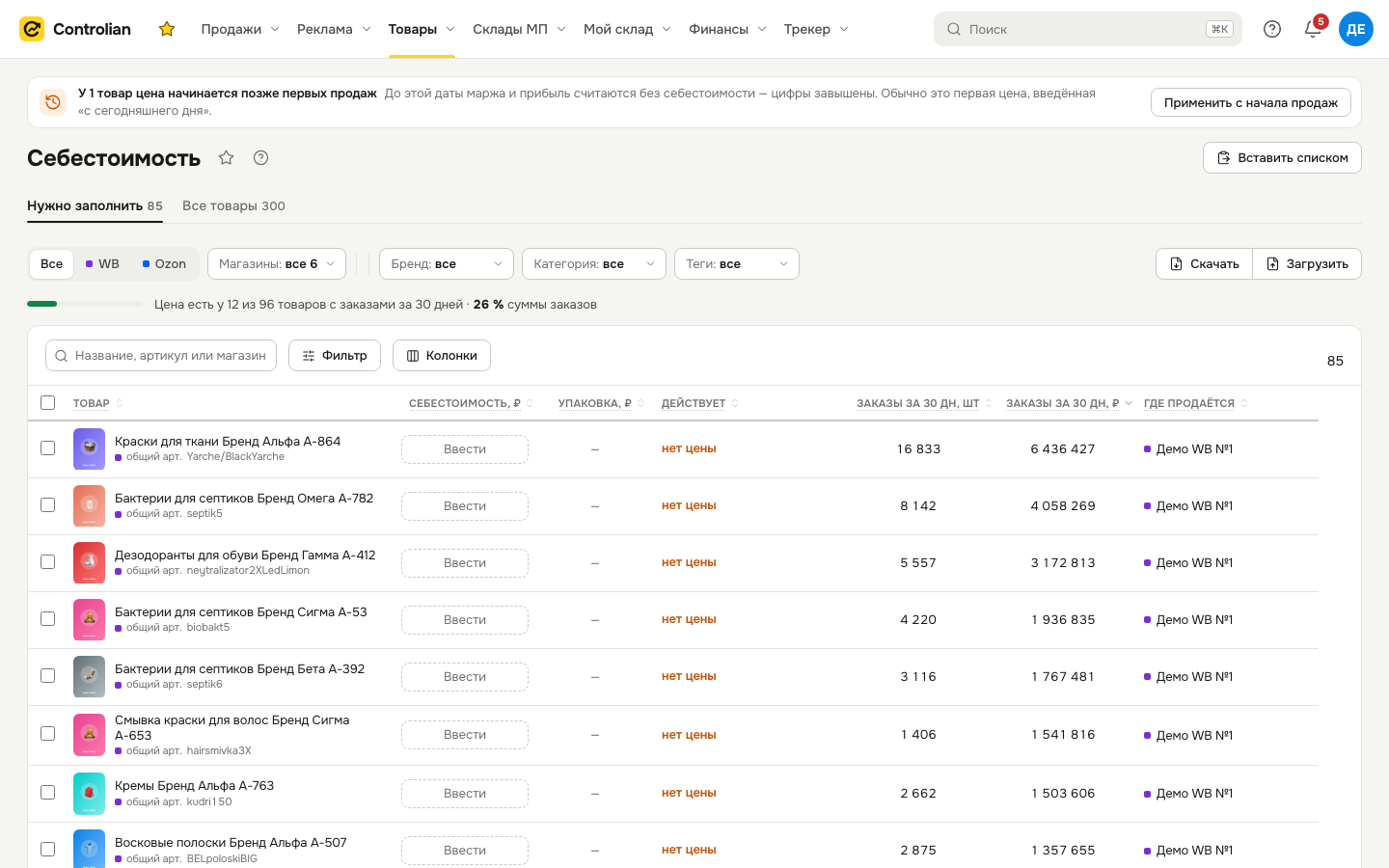Image resolution: width=1389 pixels, height=868 pixels.
Task: Open the Категория: все filter dropdown
Action: pyautogui.click(x=594, y=264)
